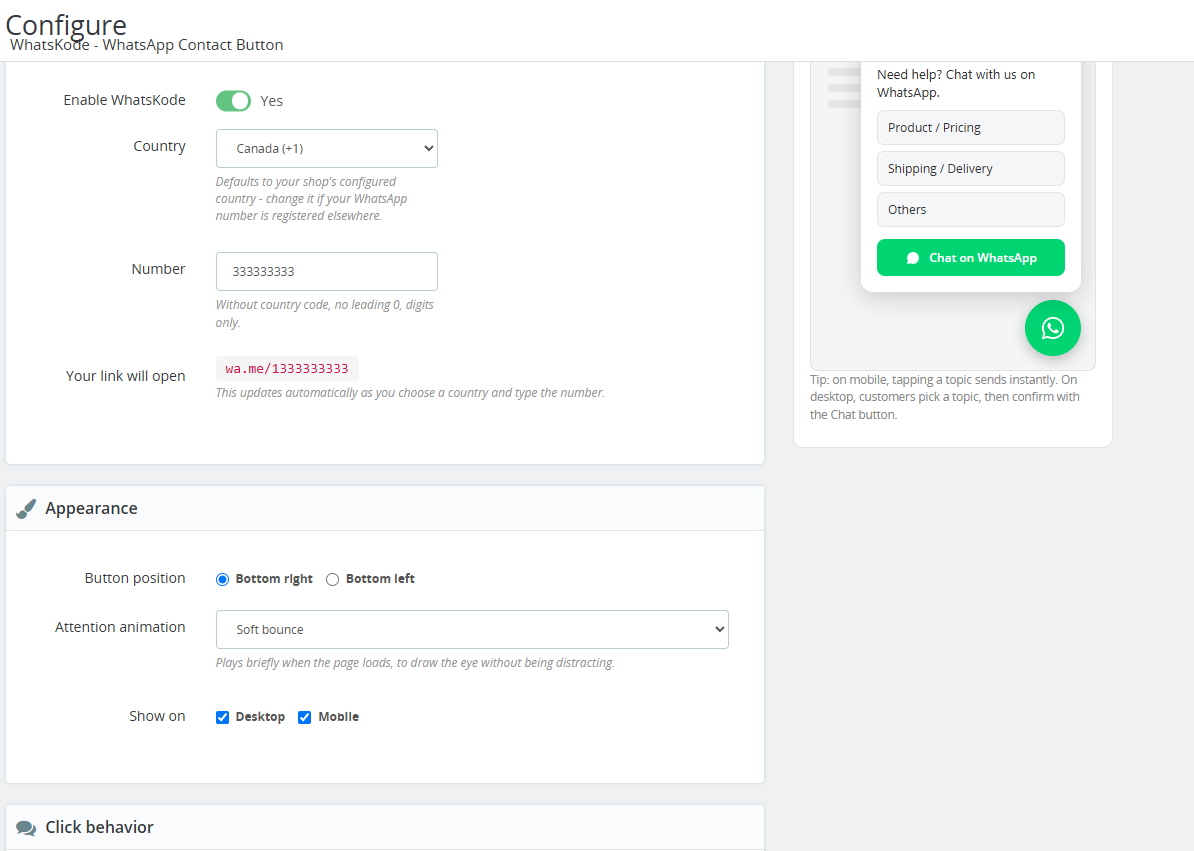Click the Click behavior chat bubbles icon

point(26,827)
